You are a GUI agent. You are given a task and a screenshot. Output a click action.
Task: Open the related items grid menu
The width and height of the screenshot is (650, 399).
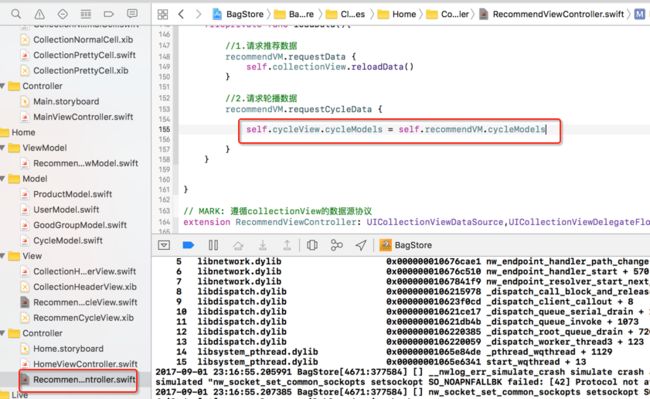162,15
